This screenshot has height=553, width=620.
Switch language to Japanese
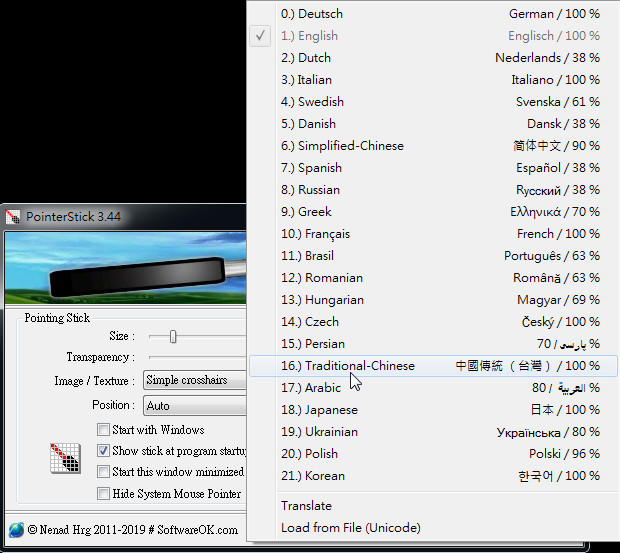(433, 410)
